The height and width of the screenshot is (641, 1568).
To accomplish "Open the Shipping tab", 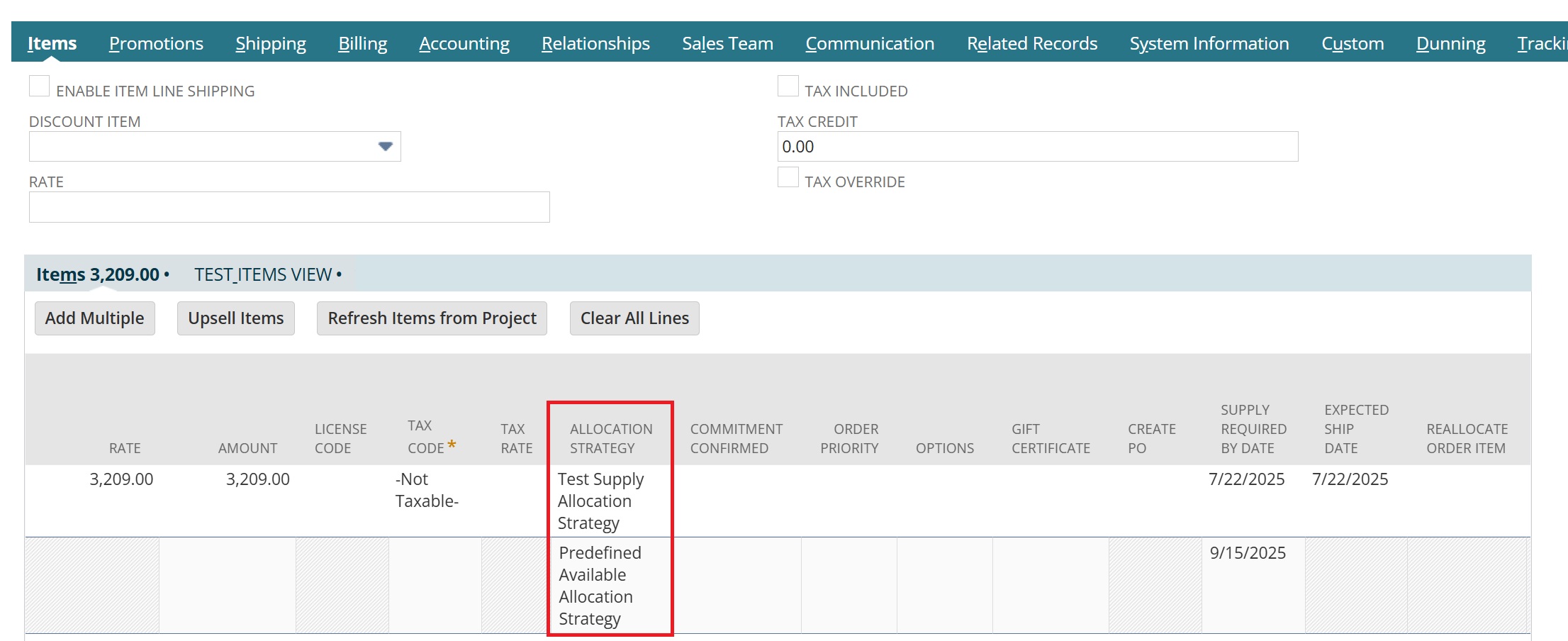I will (271, 43).
